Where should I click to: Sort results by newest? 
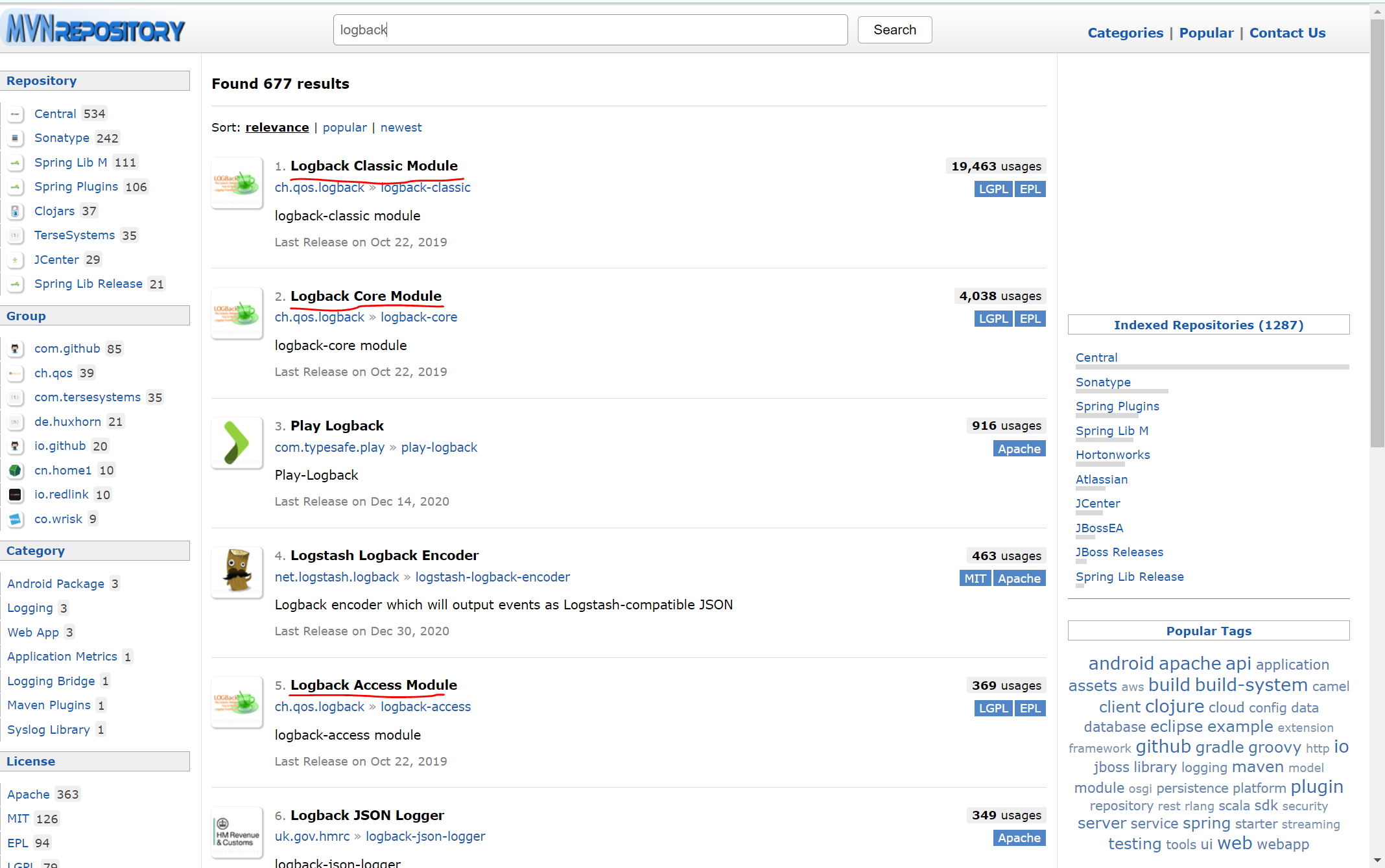pyautogui.click(x=401, y=128)
